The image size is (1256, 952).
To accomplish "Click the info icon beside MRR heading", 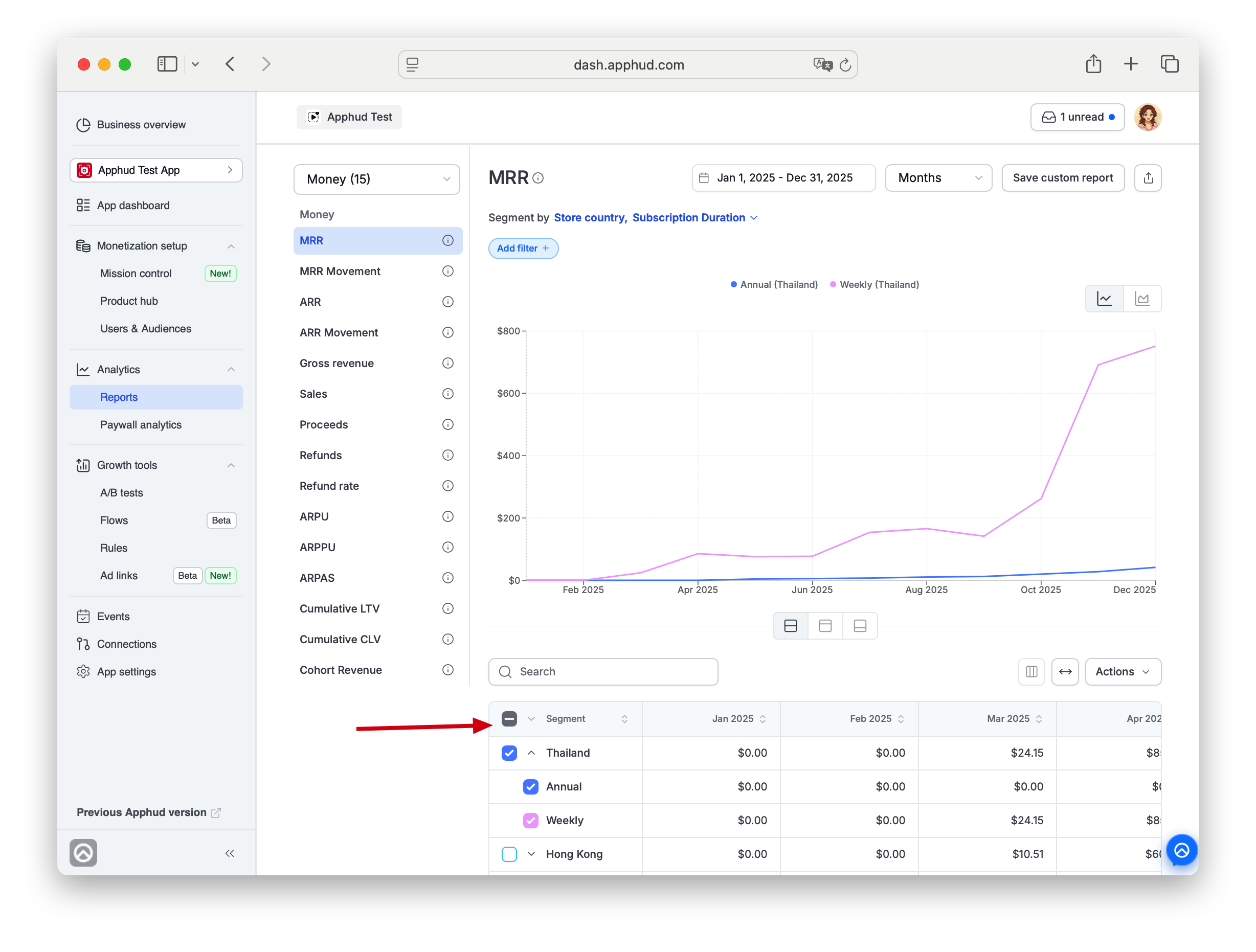I will [x=539, y=178].
